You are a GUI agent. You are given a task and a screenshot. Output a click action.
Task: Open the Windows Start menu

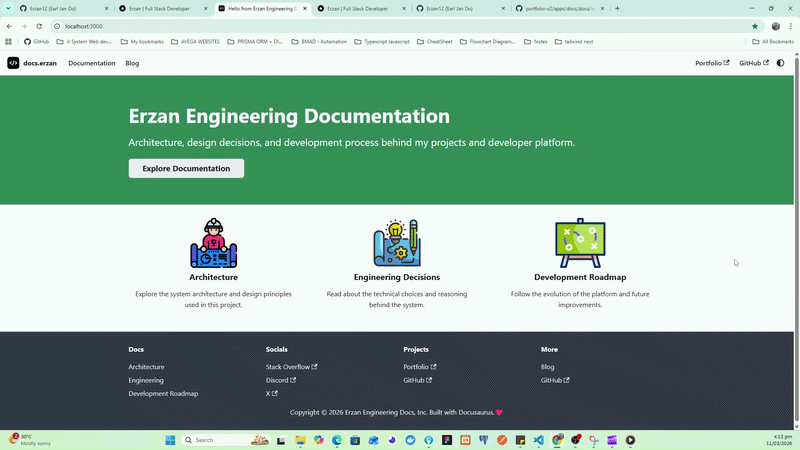(170, 440)
